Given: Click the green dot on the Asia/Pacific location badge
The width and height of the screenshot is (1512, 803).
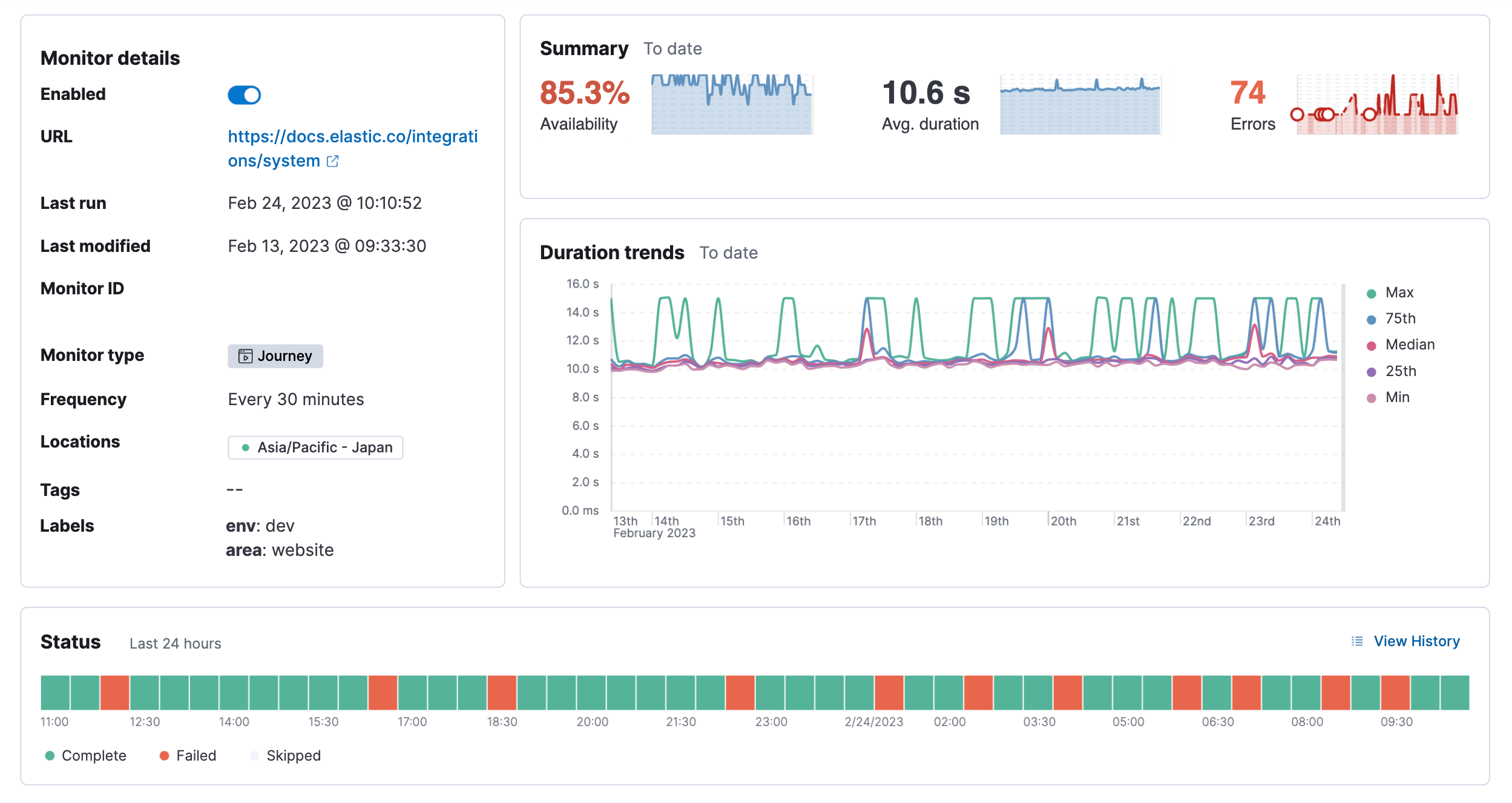Looking at the screenshot, I should pyautogui.click(x=245, y=448).
